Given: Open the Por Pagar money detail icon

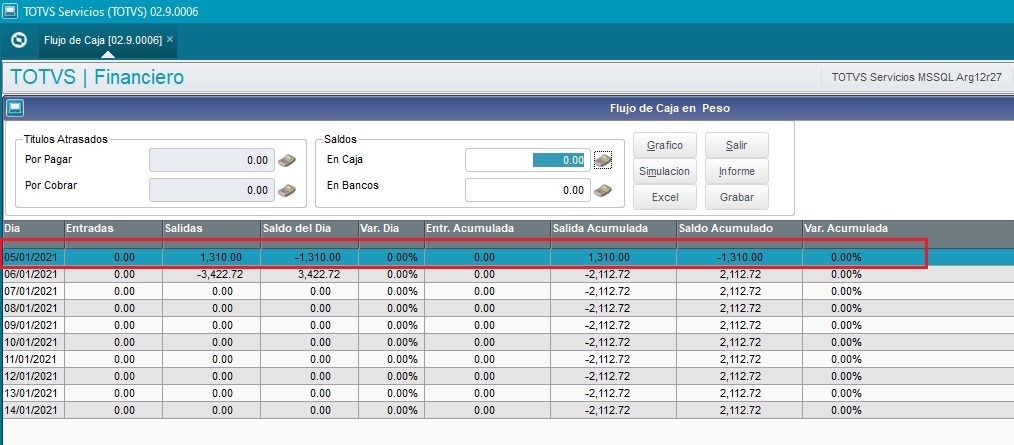Looking at the screenshot, I should (x=287, y=160).
